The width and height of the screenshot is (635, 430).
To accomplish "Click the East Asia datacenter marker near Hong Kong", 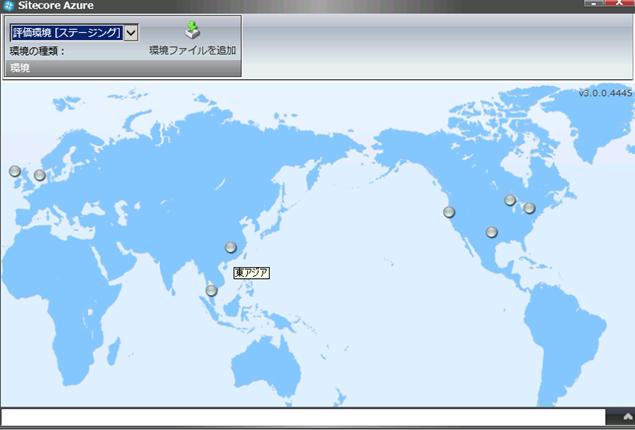I will [x=231, y=247].
